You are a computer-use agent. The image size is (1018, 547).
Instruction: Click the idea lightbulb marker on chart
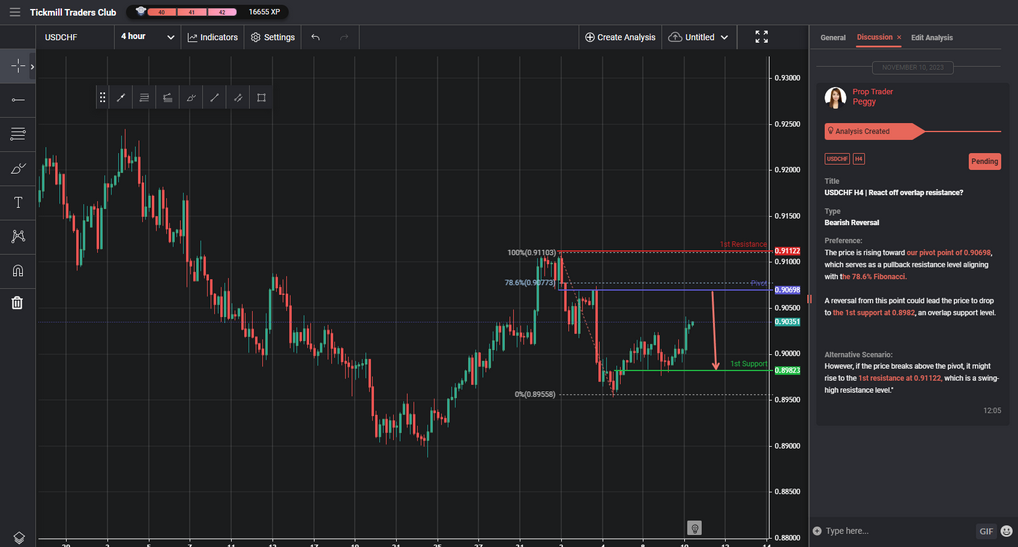pyautogui.click(x=694, y=528)
